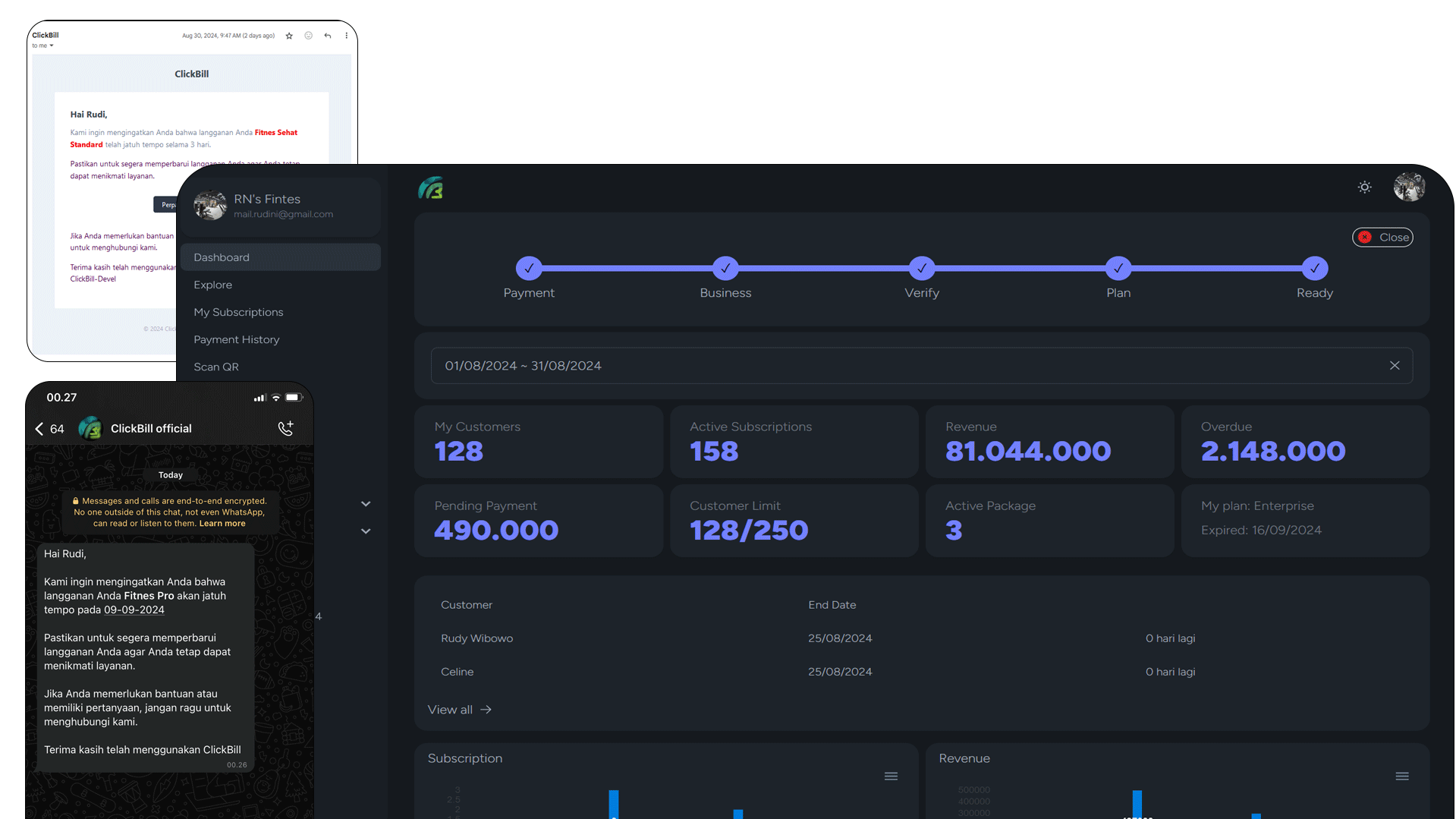The height and width of the screenshot is (819, 1456).
Task: Click the ClickBill logo in dashboard header
Action: (431, 187)
